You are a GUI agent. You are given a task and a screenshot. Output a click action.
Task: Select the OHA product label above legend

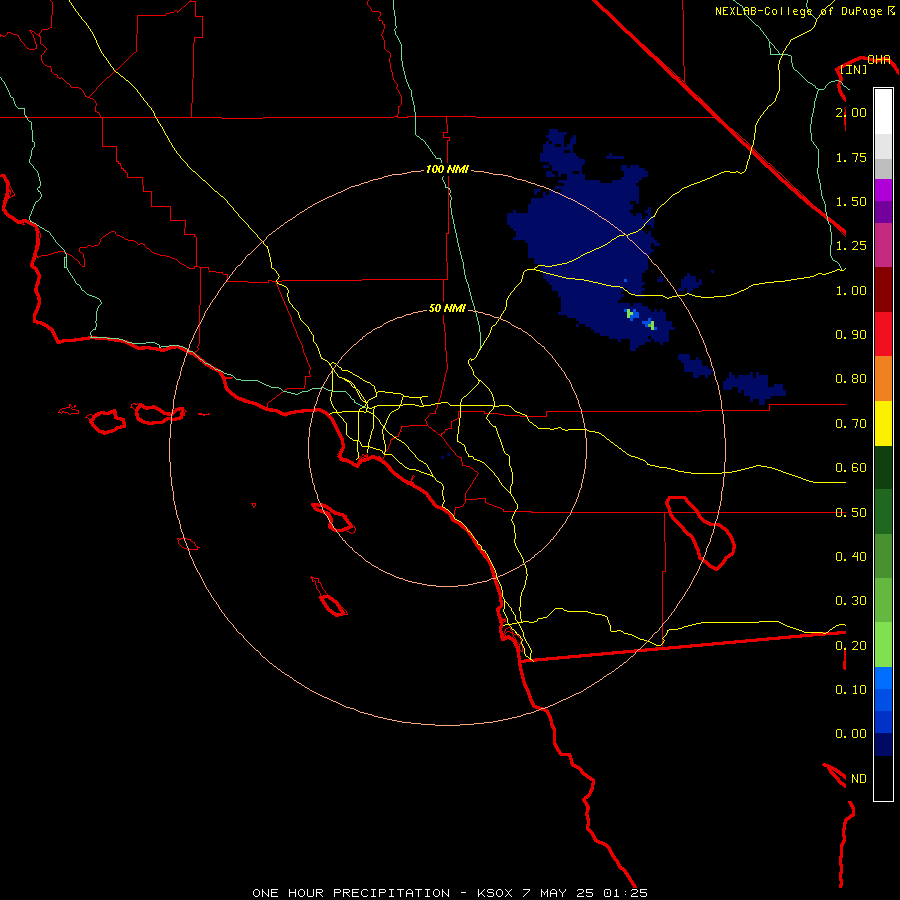coord(878,60)
